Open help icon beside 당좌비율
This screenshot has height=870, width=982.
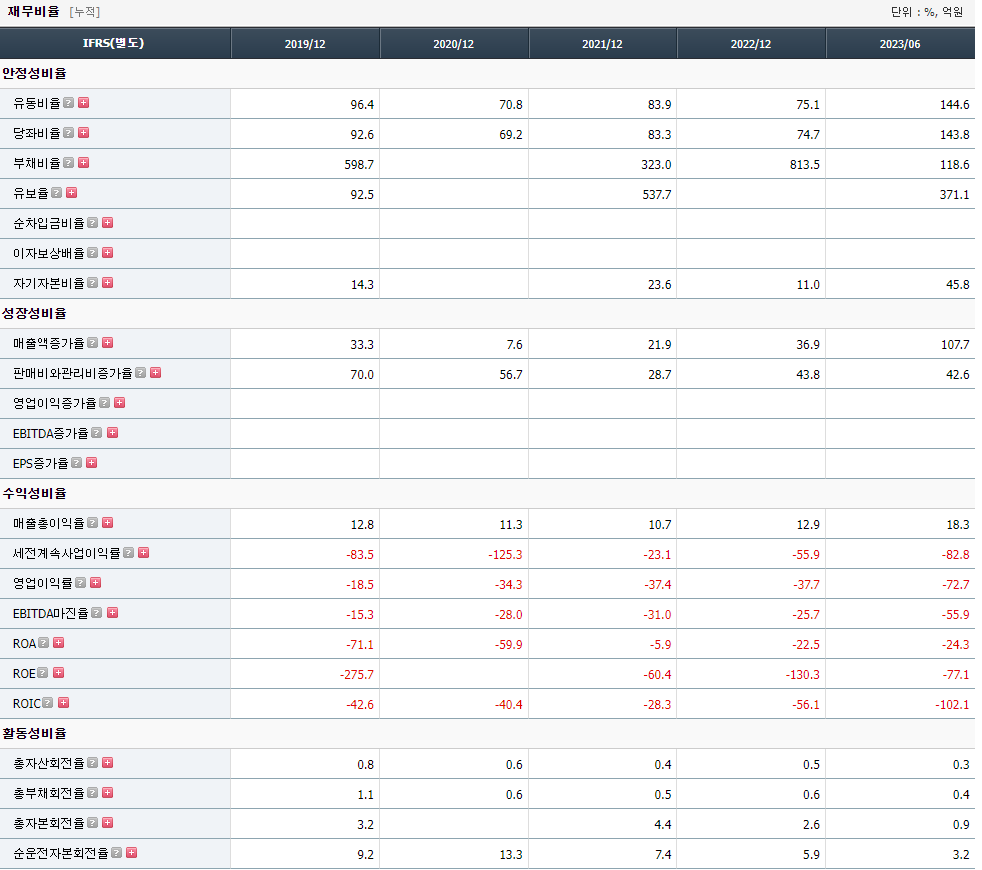(69, 133)
